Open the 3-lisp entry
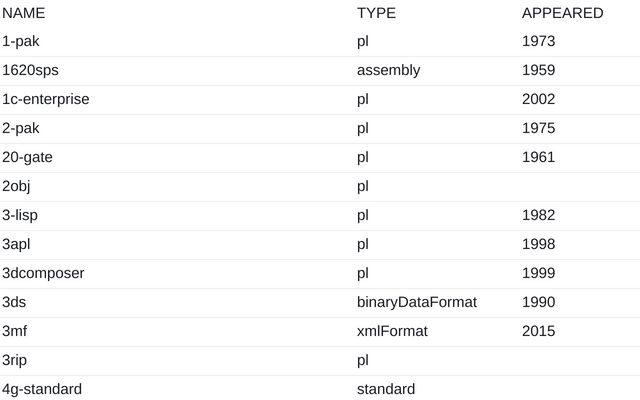 coord(20,216)
